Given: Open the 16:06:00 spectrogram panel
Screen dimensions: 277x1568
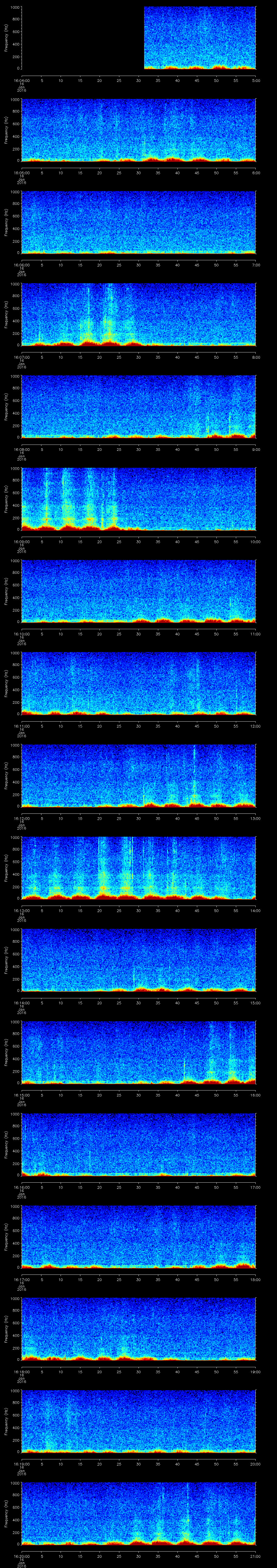Looking at the screenshot, I should click(x=138, y=222).
